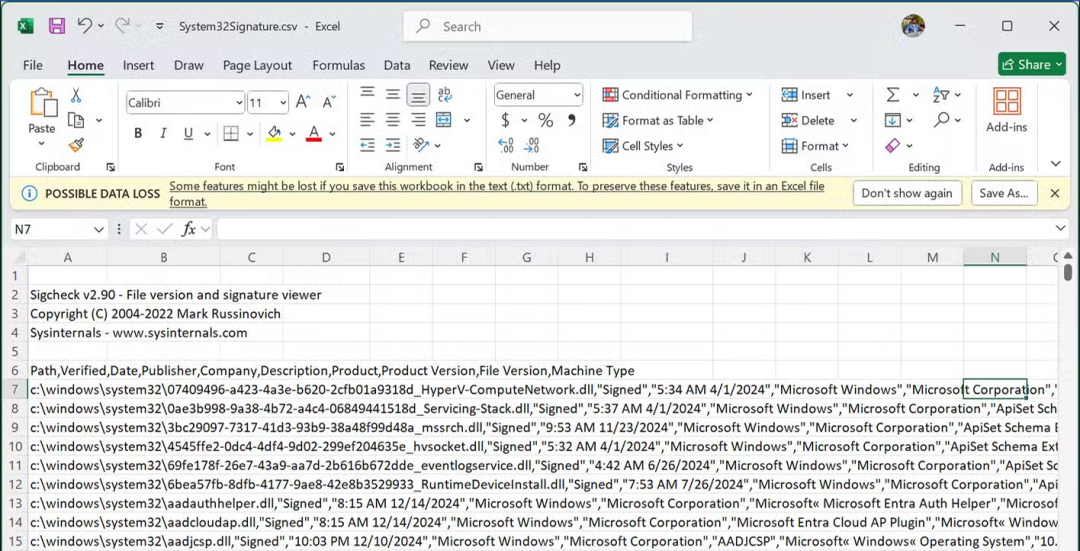Select column header D

326,257
